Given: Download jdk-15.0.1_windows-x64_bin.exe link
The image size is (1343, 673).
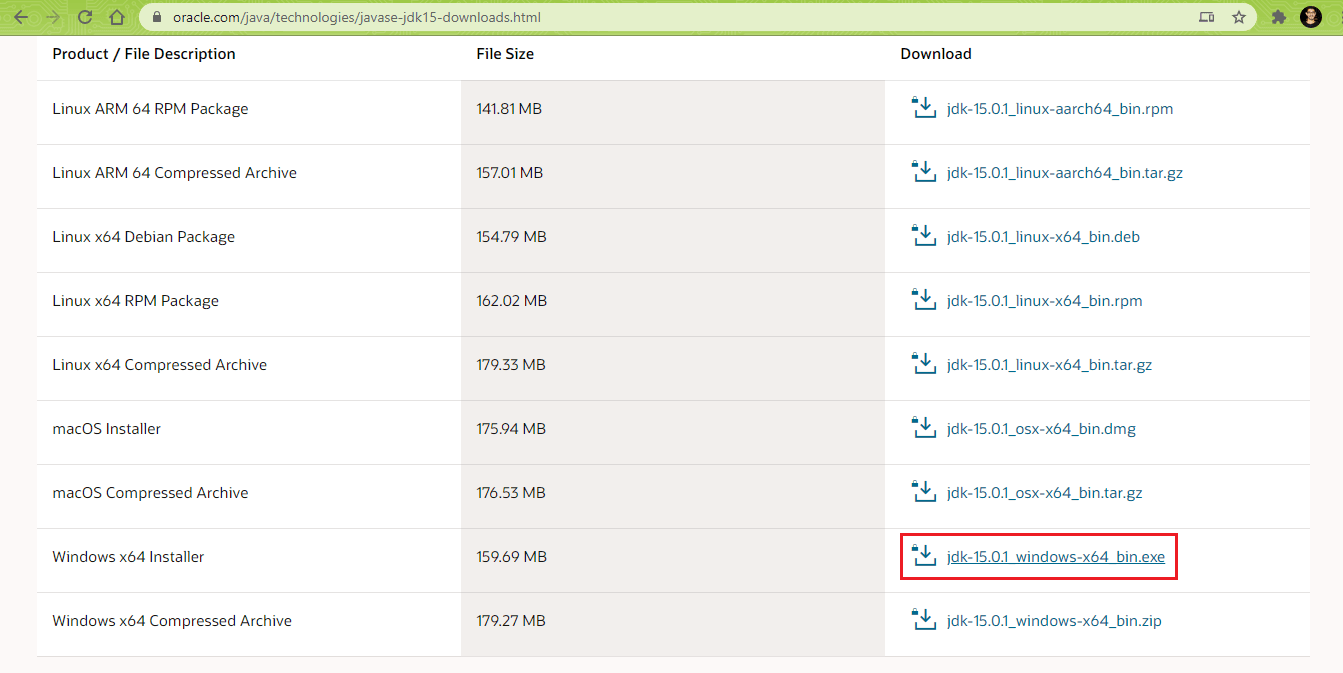Looking at the screenshot, I should point(1055,557).
